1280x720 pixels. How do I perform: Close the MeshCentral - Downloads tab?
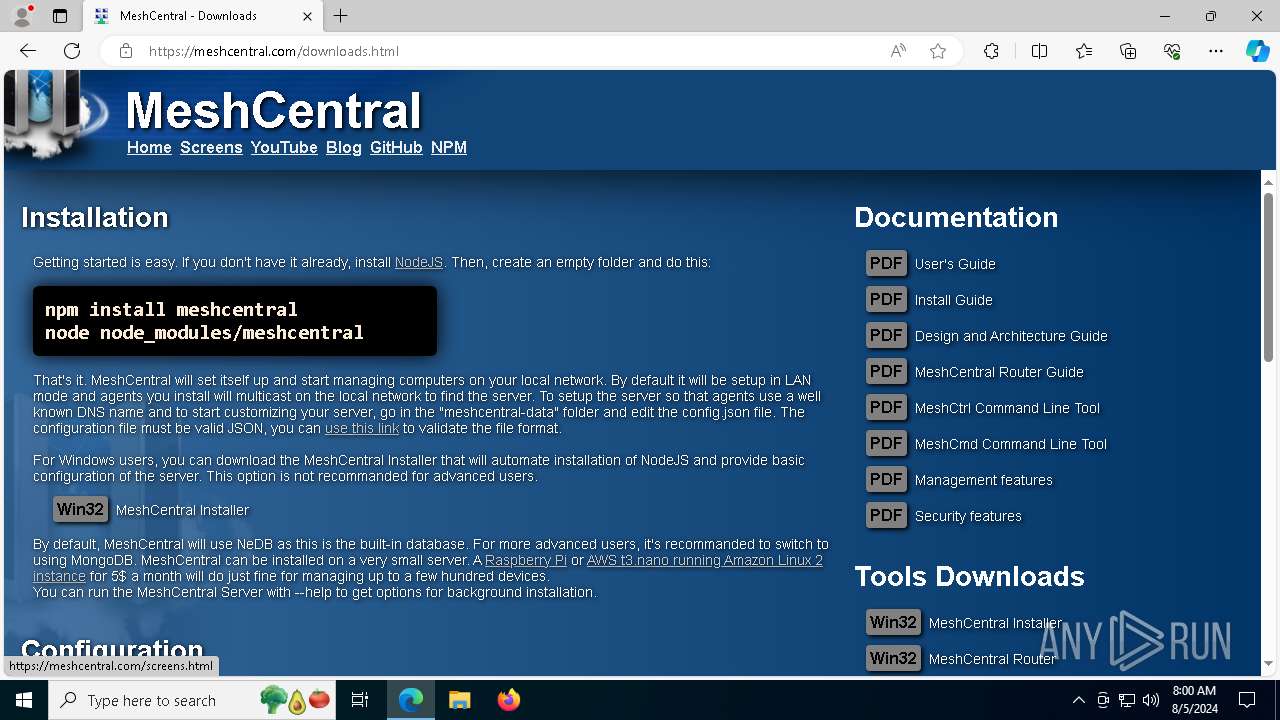(x=308, y=16)
